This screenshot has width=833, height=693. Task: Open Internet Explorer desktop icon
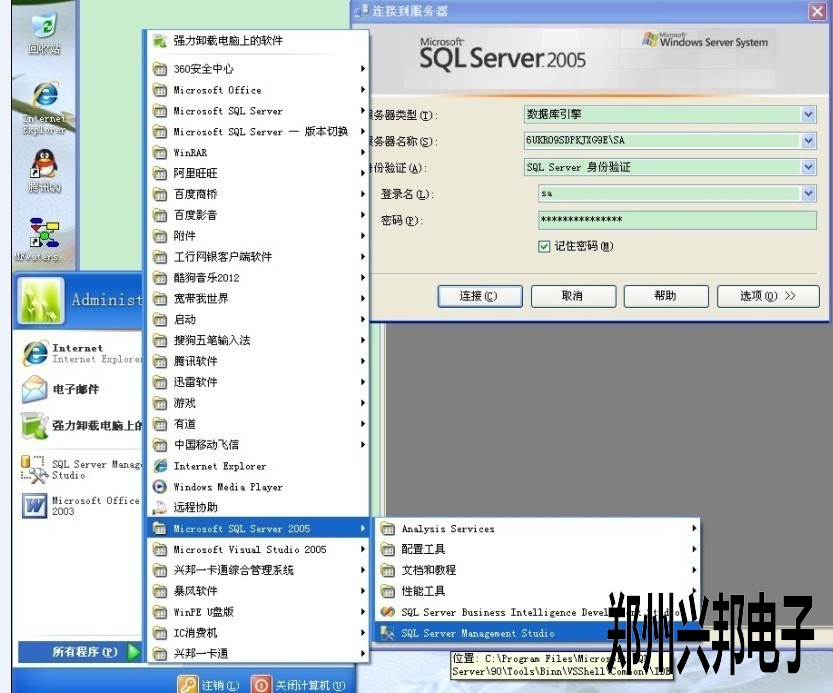click(44, 98)
